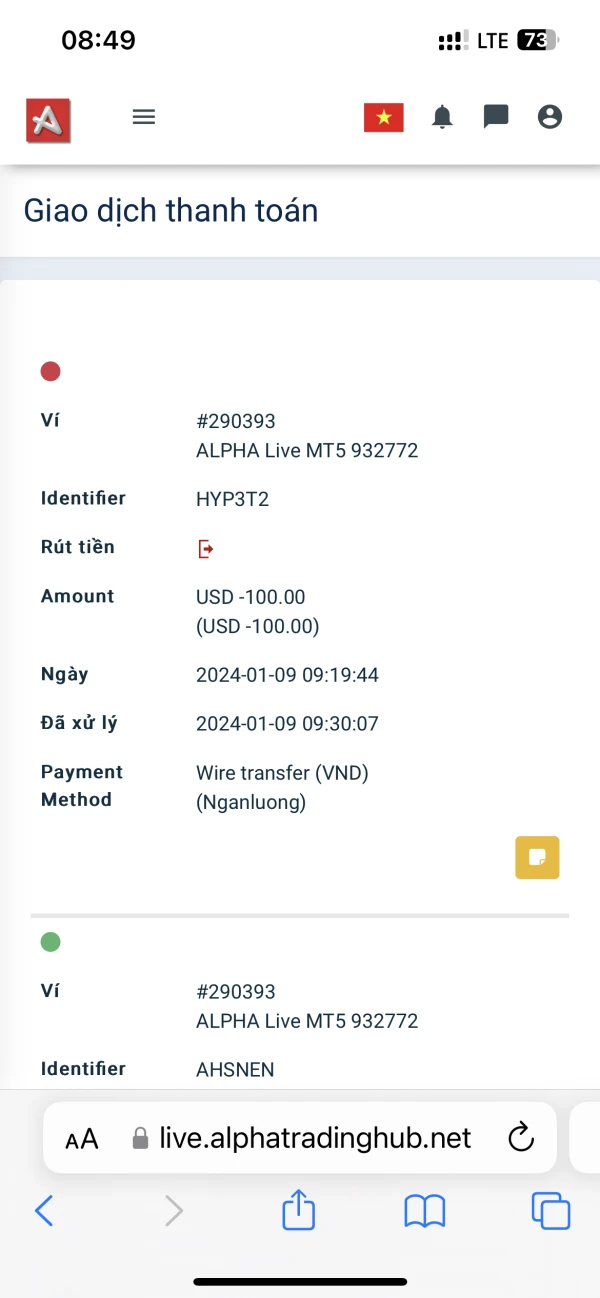600x1298 pixels.
Task: Tap the AA reader settings button
Action: (x=82, y=1139)
